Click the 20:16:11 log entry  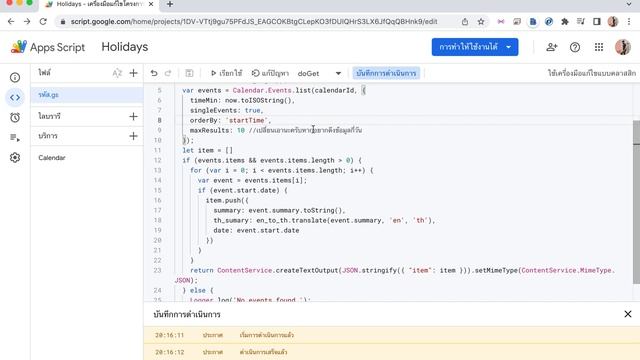click(x=391, y=335)
